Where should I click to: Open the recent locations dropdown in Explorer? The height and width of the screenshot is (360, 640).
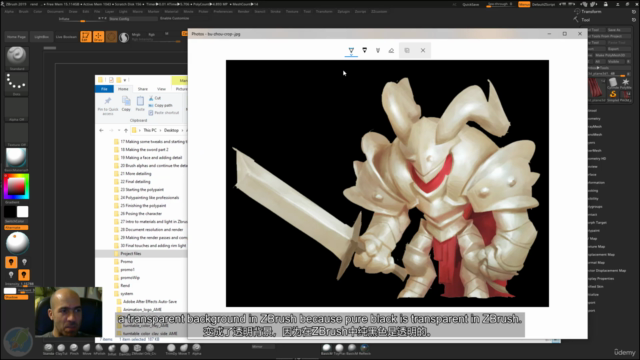[x=118, y=130]
